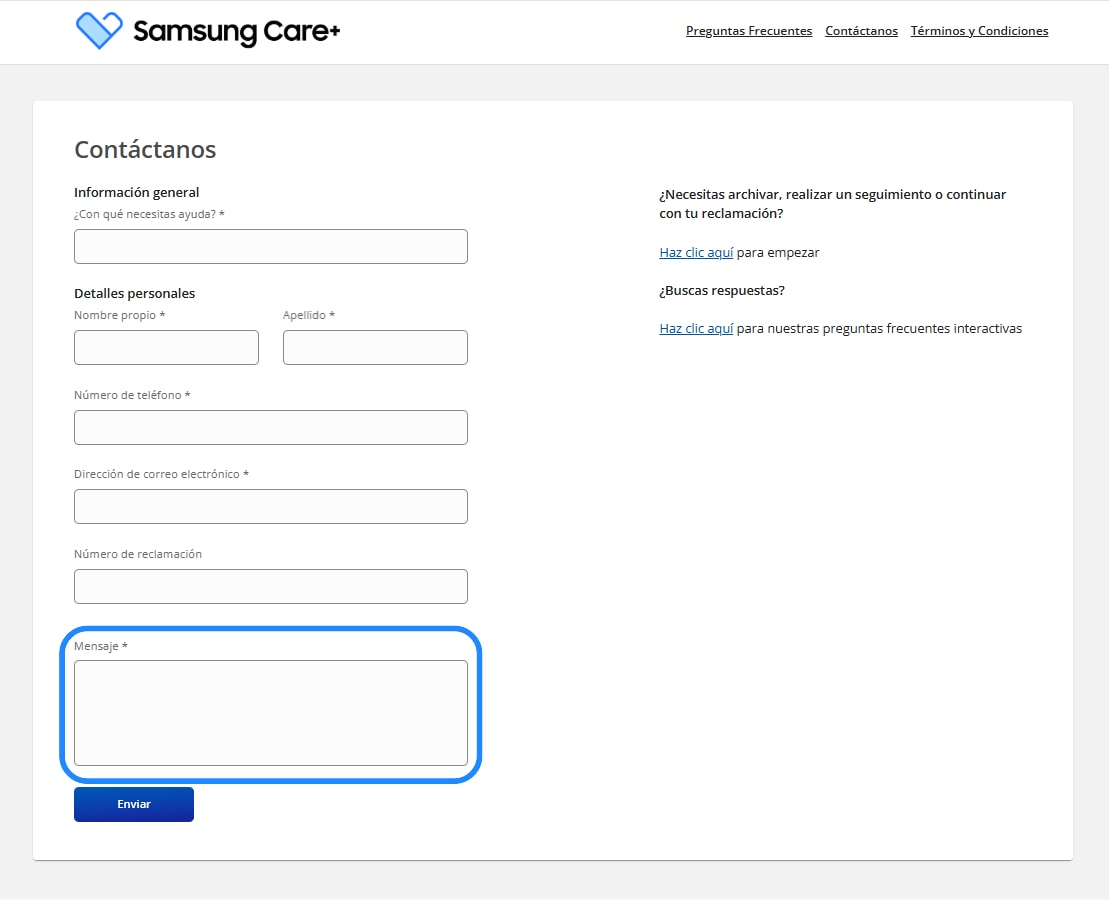The width and height of the screenshot is (1109, 900).
Task: Focus the Número de reclamación input box
Action: 270,587
